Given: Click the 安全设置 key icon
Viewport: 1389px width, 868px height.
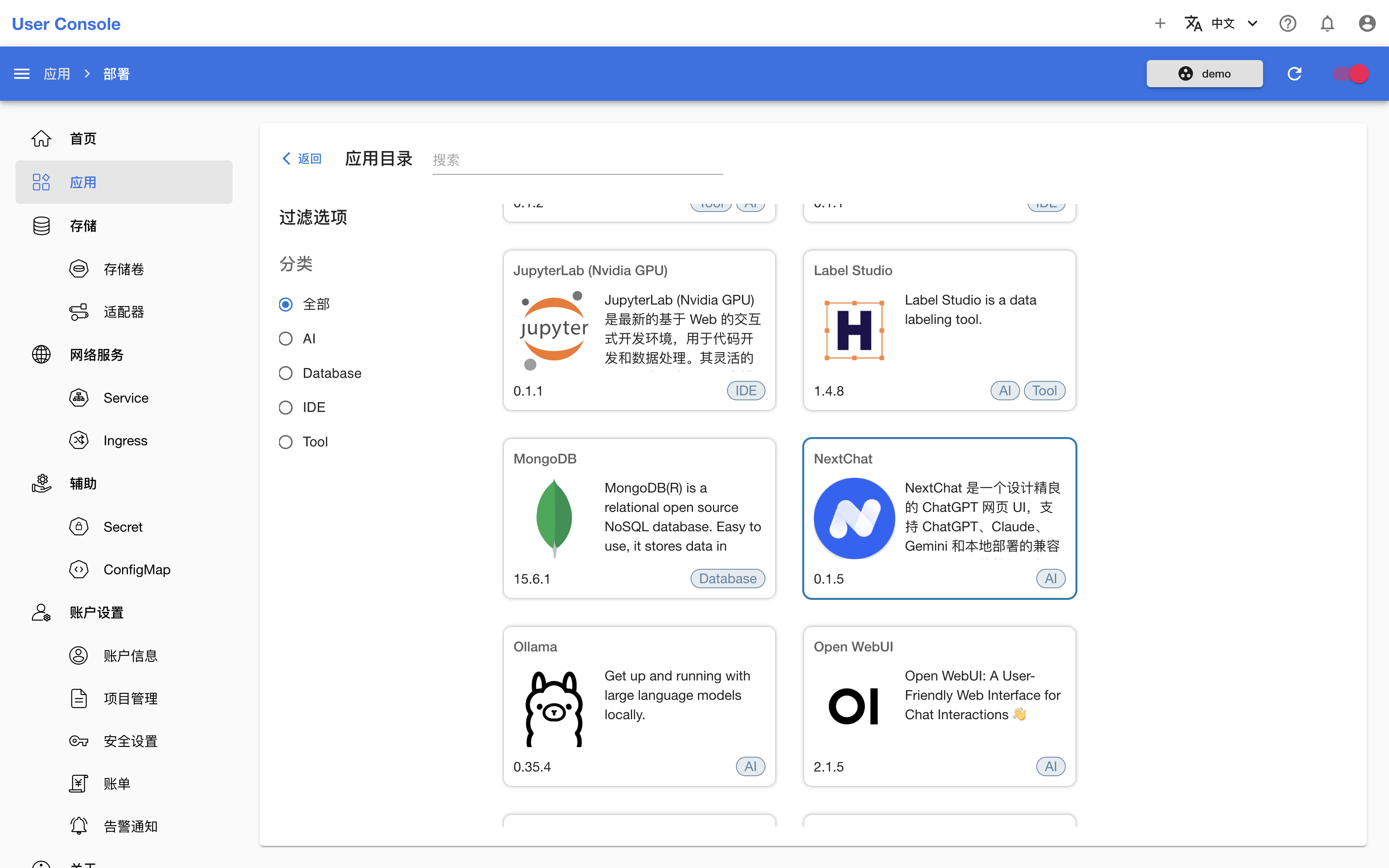Looking at the screenshot, I should 79,741.
